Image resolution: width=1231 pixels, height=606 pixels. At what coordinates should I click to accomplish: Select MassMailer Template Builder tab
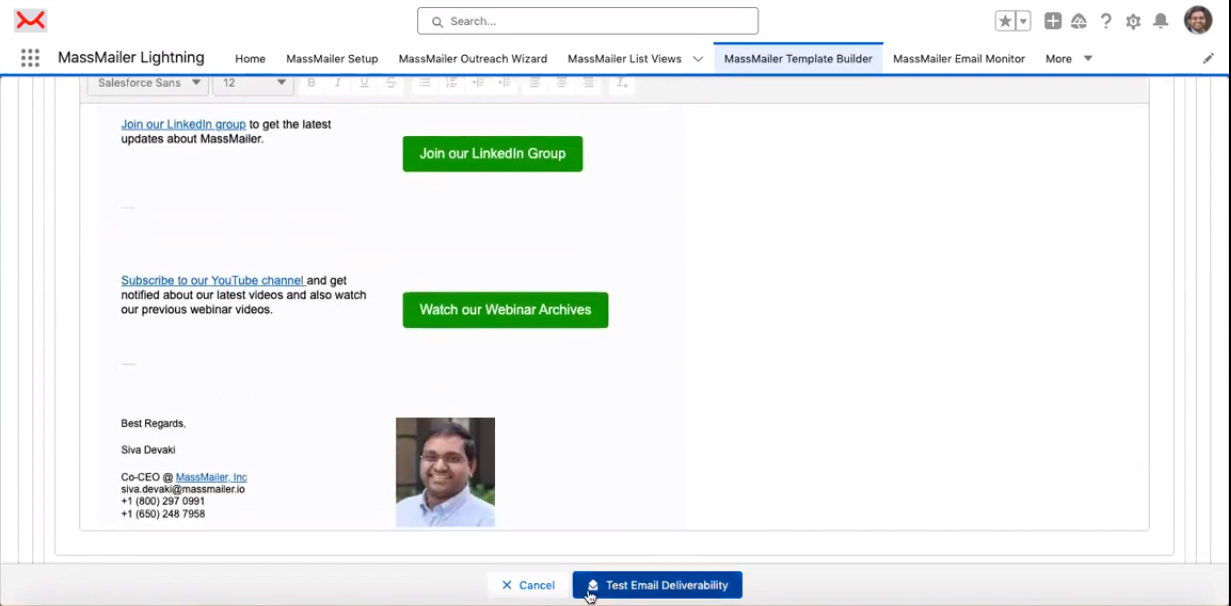coord(798,59)
